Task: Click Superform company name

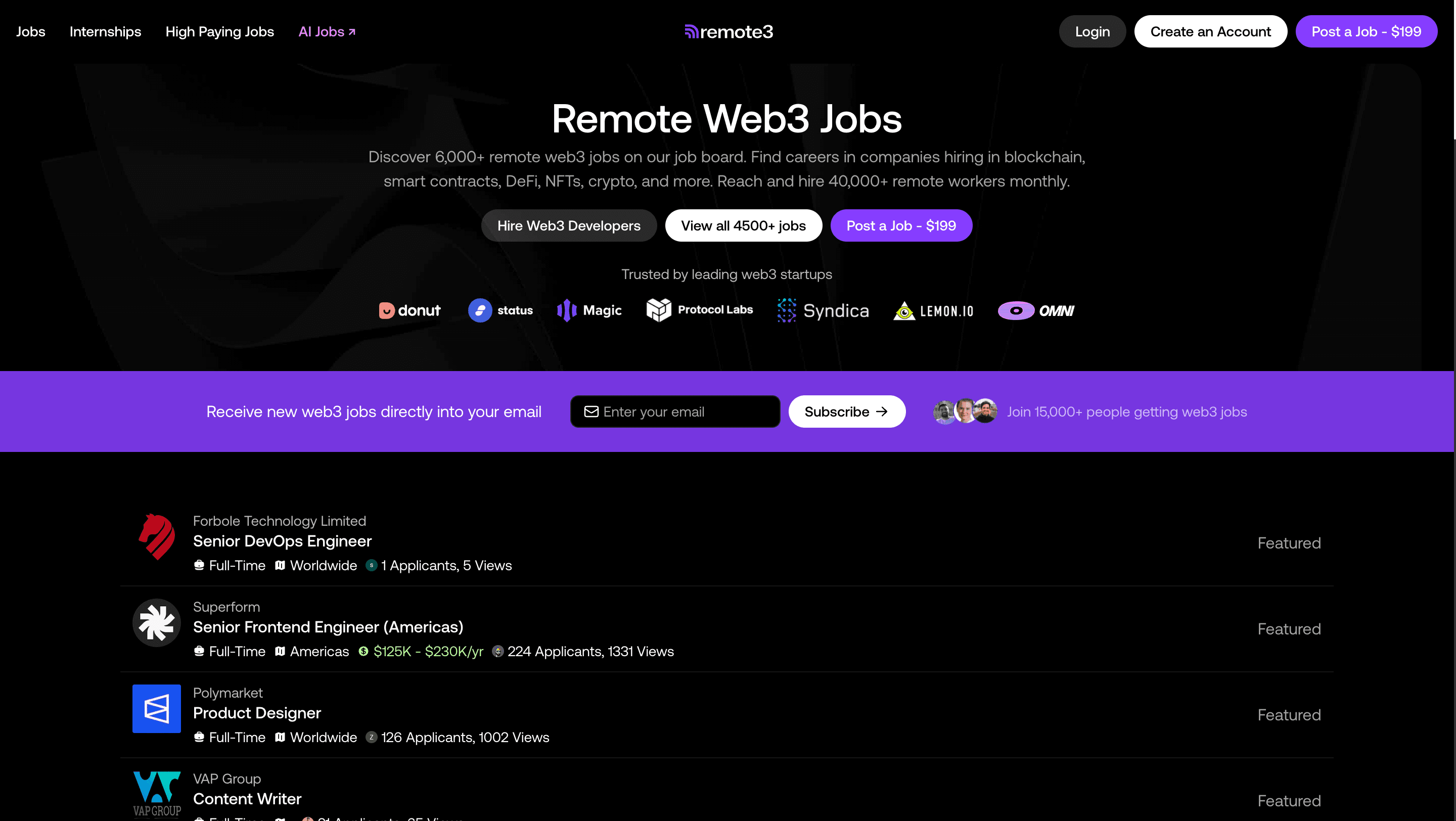Action: pyautogui.click(x=226, y=607)
